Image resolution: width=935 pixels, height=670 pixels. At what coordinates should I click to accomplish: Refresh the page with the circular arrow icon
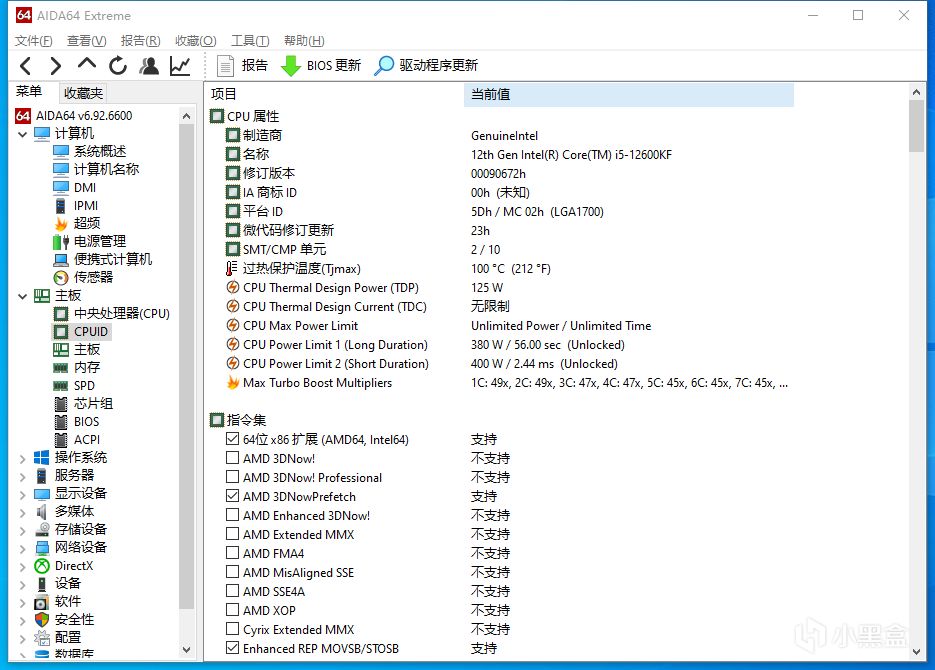[118, 66]
